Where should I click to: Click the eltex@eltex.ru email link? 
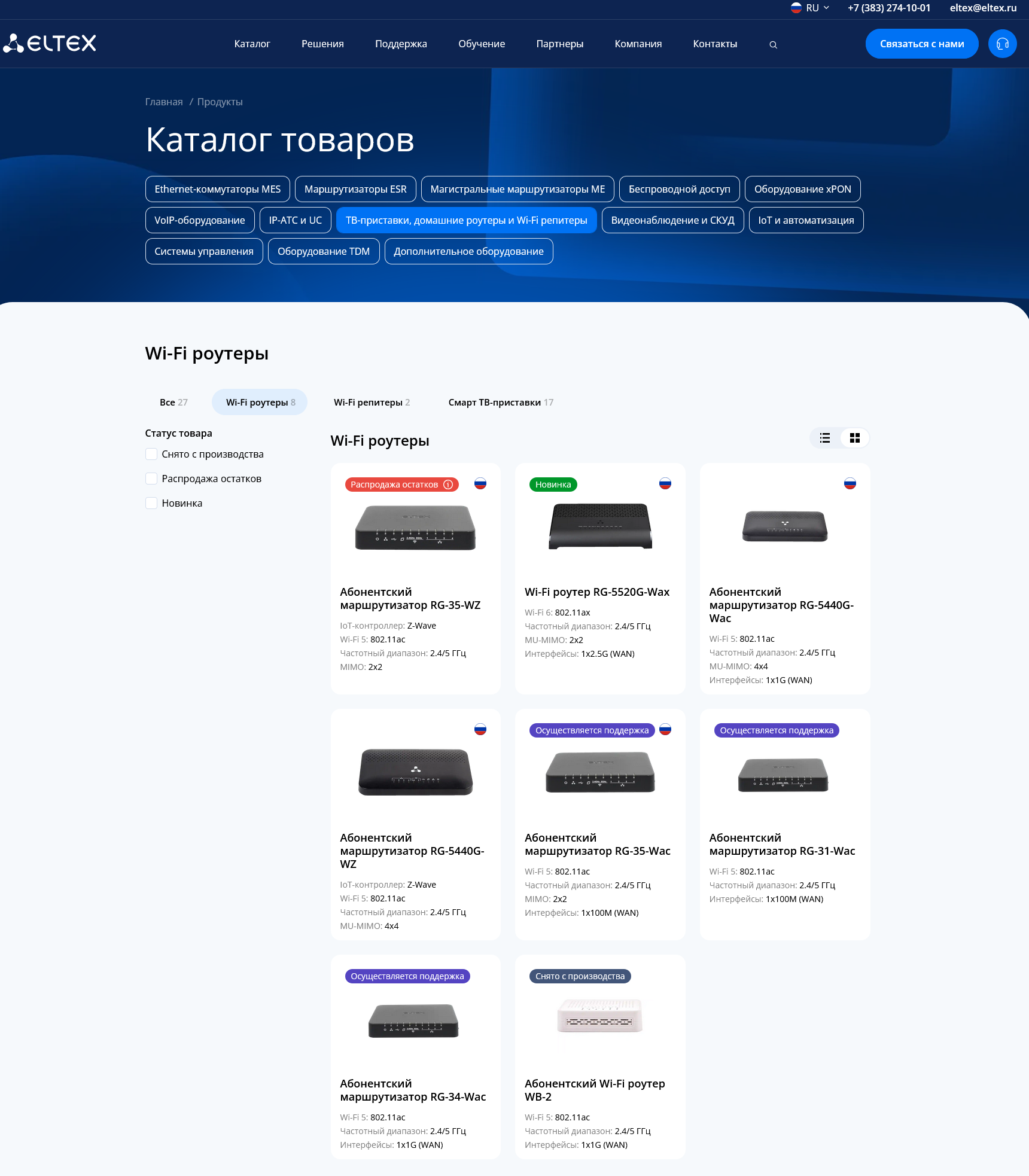pyautogui.click(x=983, y=8)
